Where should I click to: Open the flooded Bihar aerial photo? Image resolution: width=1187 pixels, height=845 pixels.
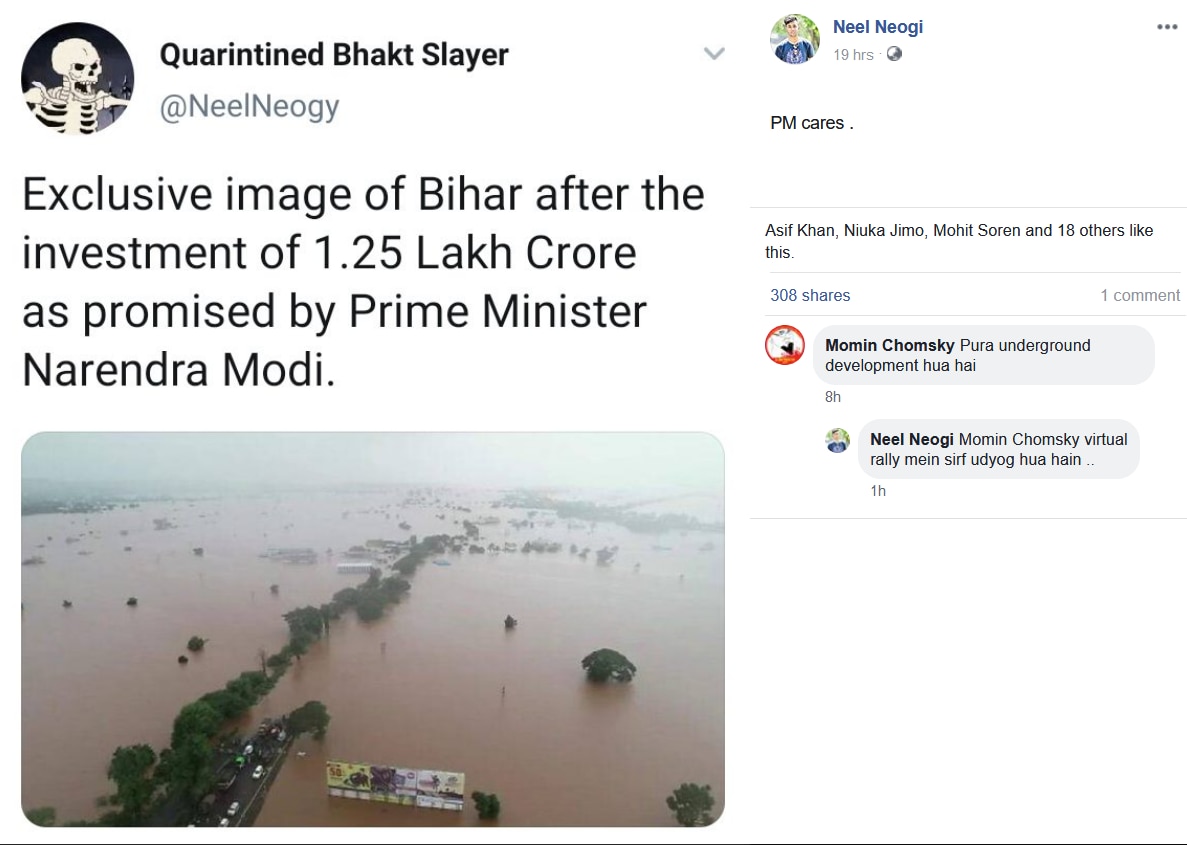pyautogui.click(x=372, y=629)
